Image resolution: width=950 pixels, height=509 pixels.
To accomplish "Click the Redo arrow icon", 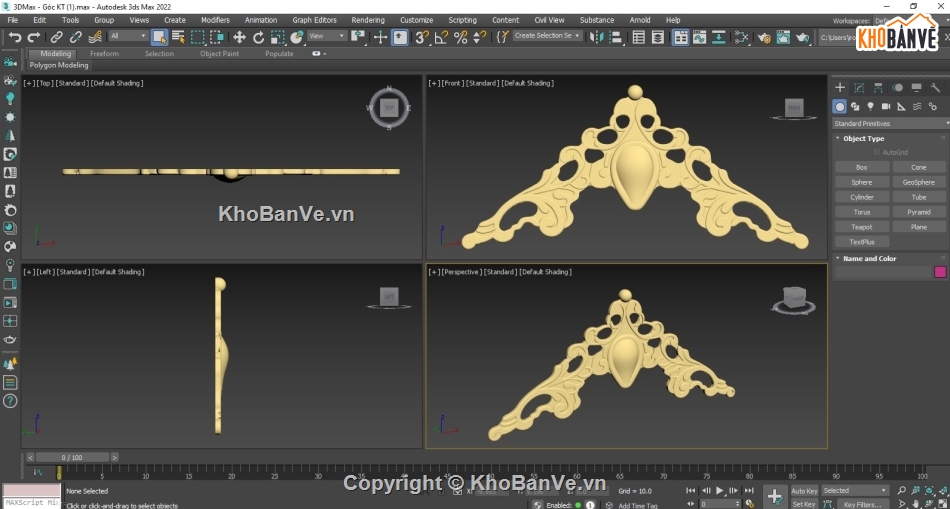I will coord(34,37).
